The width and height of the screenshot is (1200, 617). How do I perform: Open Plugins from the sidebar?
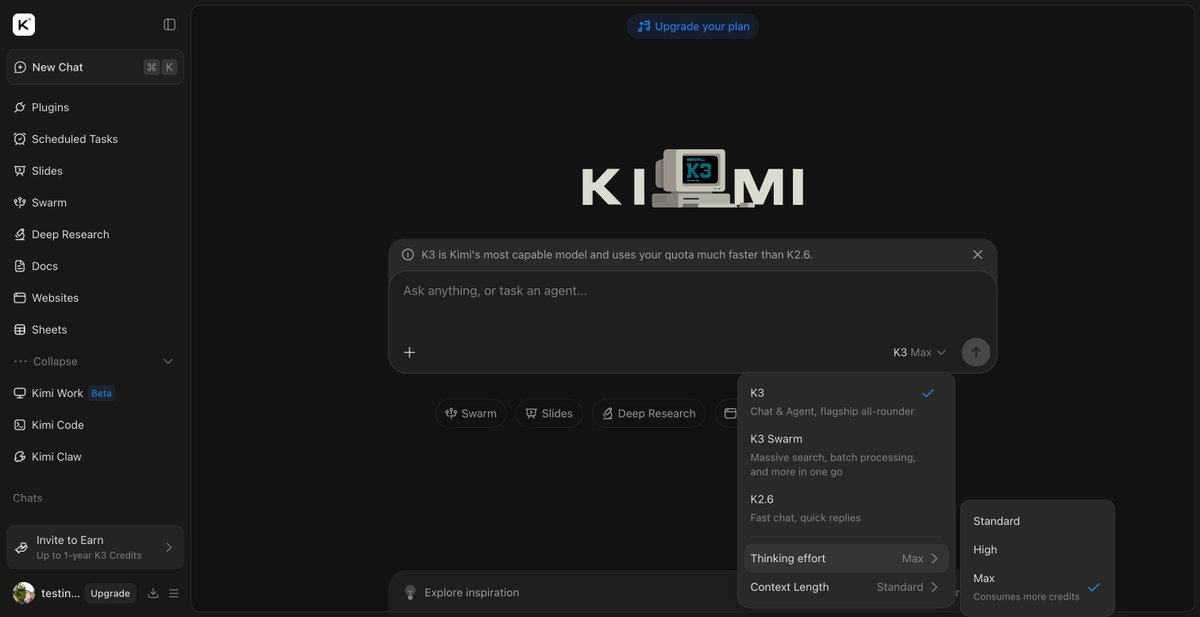[x=95, y=107]
